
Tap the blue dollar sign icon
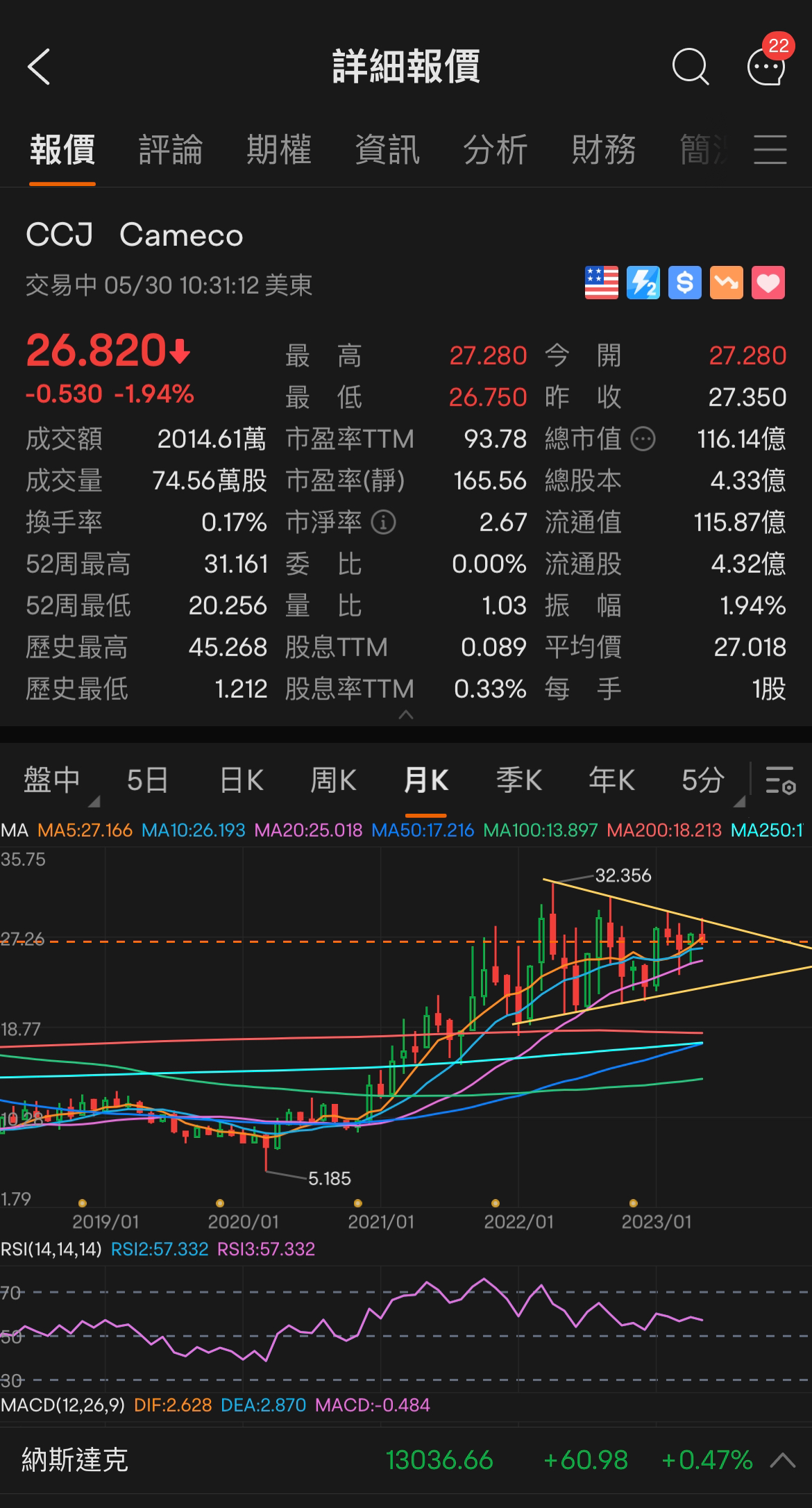685,283
